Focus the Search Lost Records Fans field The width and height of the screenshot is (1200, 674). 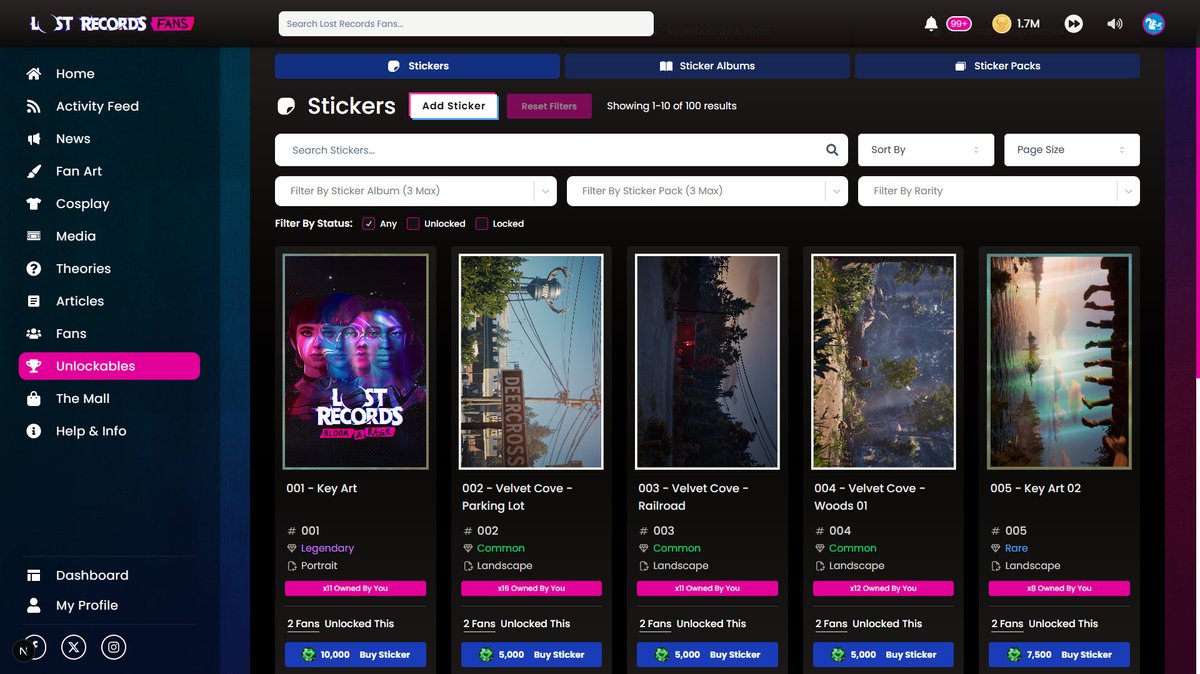(x=466, y=24)
